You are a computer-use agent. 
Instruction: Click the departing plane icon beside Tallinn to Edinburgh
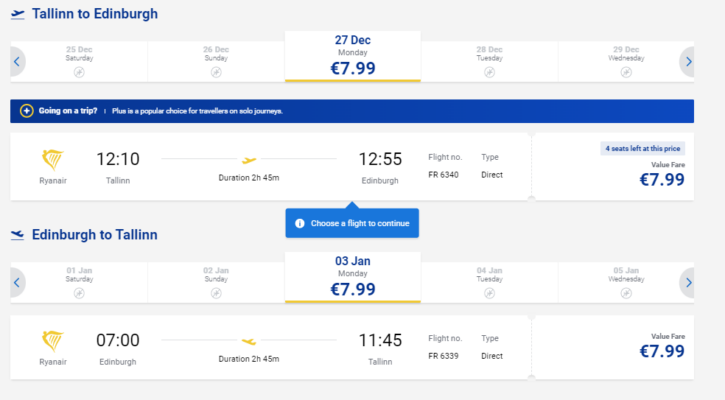[x=18, y=14]
